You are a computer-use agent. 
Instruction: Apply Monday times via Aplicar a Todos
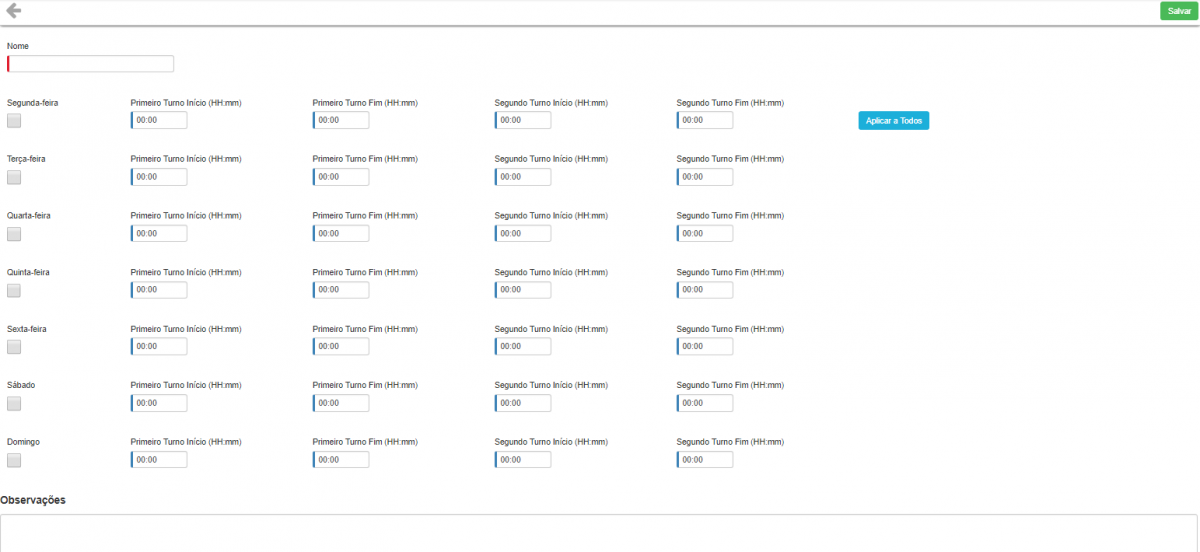click(894, 120)
